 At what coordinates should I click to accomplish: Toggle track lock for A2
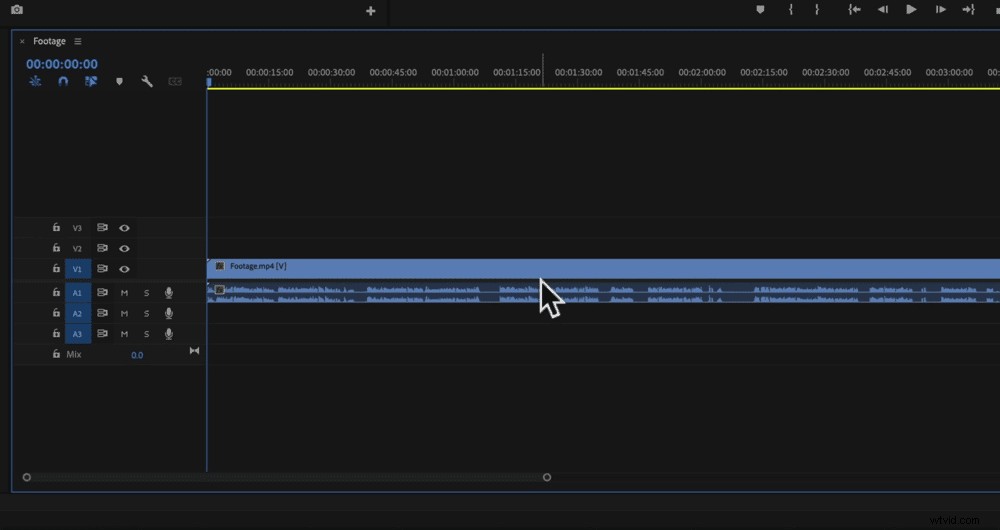point(56,313)
